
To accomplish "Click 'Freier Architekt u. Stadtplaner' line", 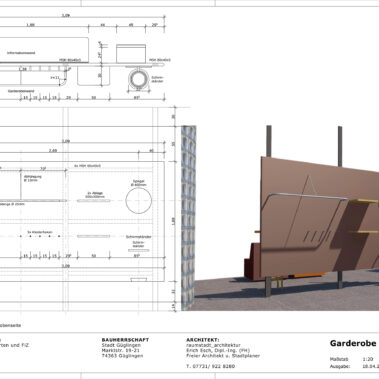I will [223, 356].
